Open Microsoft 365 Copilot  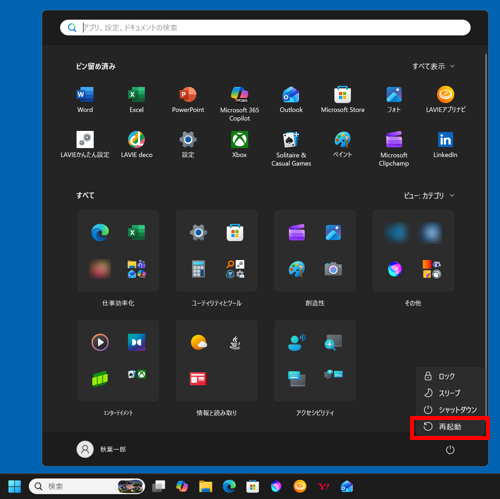[x=239, y=104]
